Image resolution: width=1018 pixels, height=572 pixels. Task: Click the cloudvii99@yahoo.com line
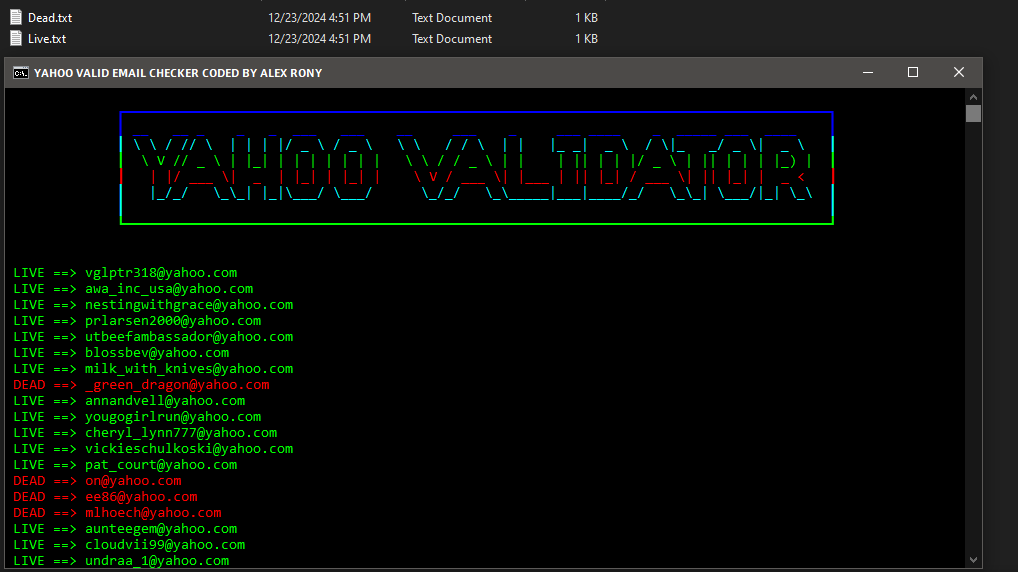click(x=129, y=545)
